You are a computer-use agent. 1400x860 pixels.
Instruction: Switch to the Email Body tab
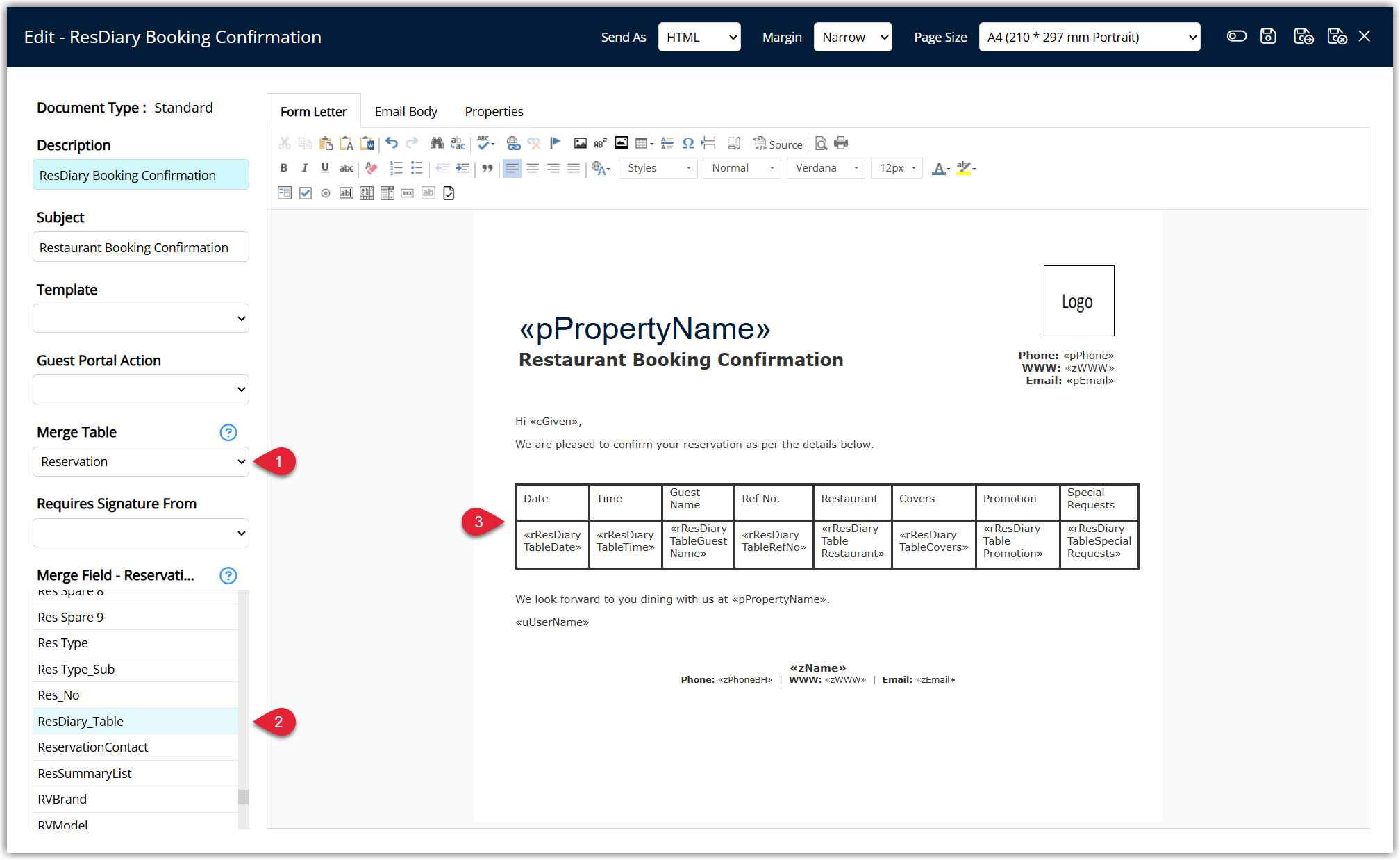pos(406,111)
